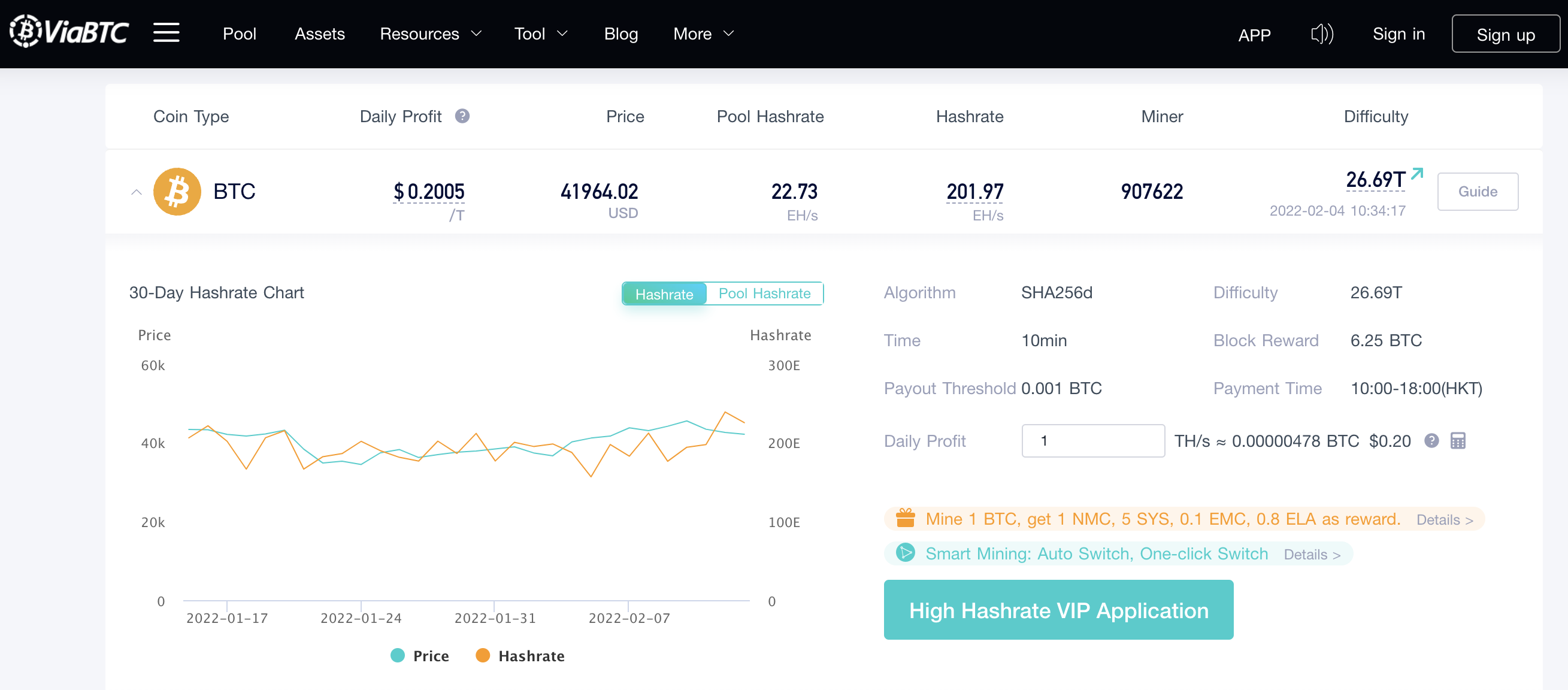Click the Daily Profit TH/s input field
The height and width of the screenshot is (690, 1568).
click(x=1092, y=440)
